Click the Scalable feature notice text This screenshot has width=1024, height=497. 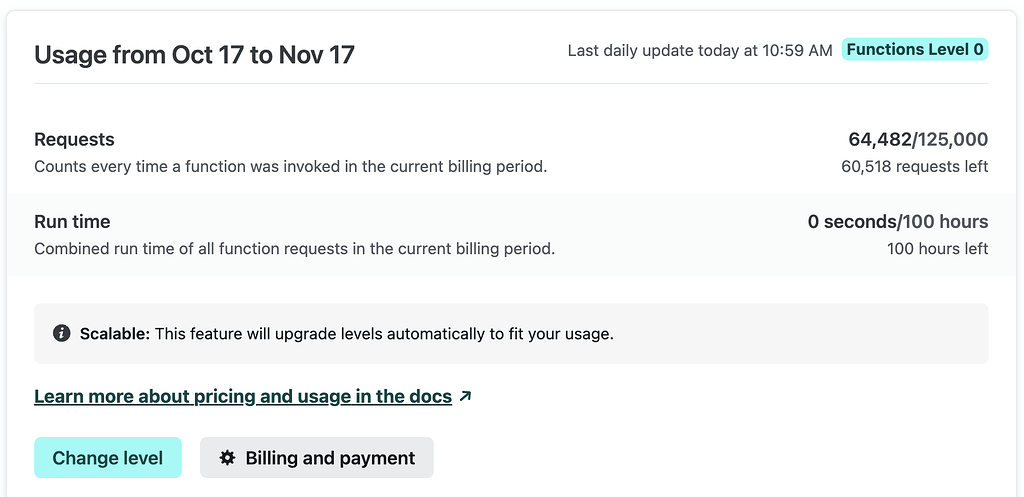coord(383,333)
